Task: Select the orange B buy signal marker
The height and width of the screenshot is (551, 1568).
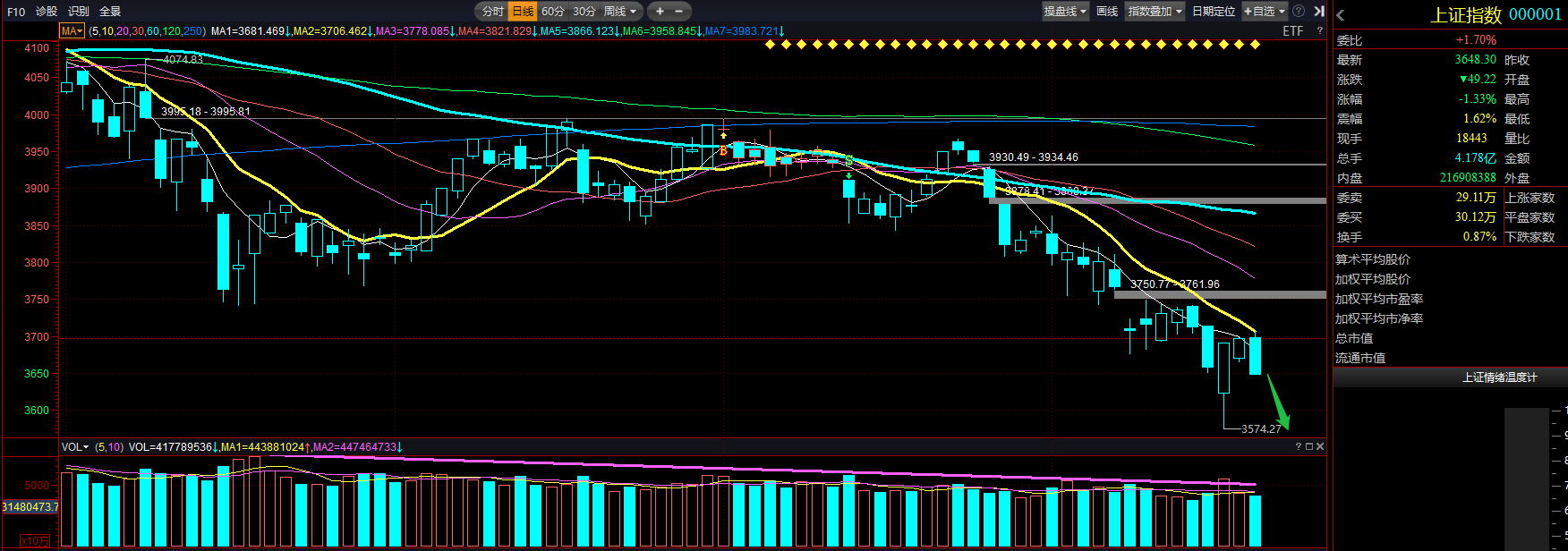Action: [723, 150]
